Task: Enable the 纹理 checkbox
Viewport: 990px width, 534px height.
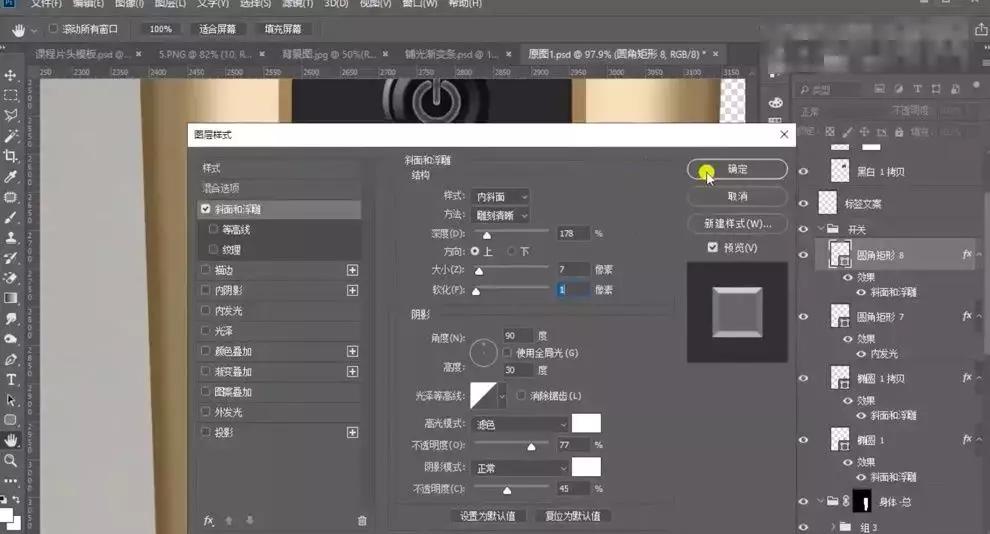Action: pos(213,249)
